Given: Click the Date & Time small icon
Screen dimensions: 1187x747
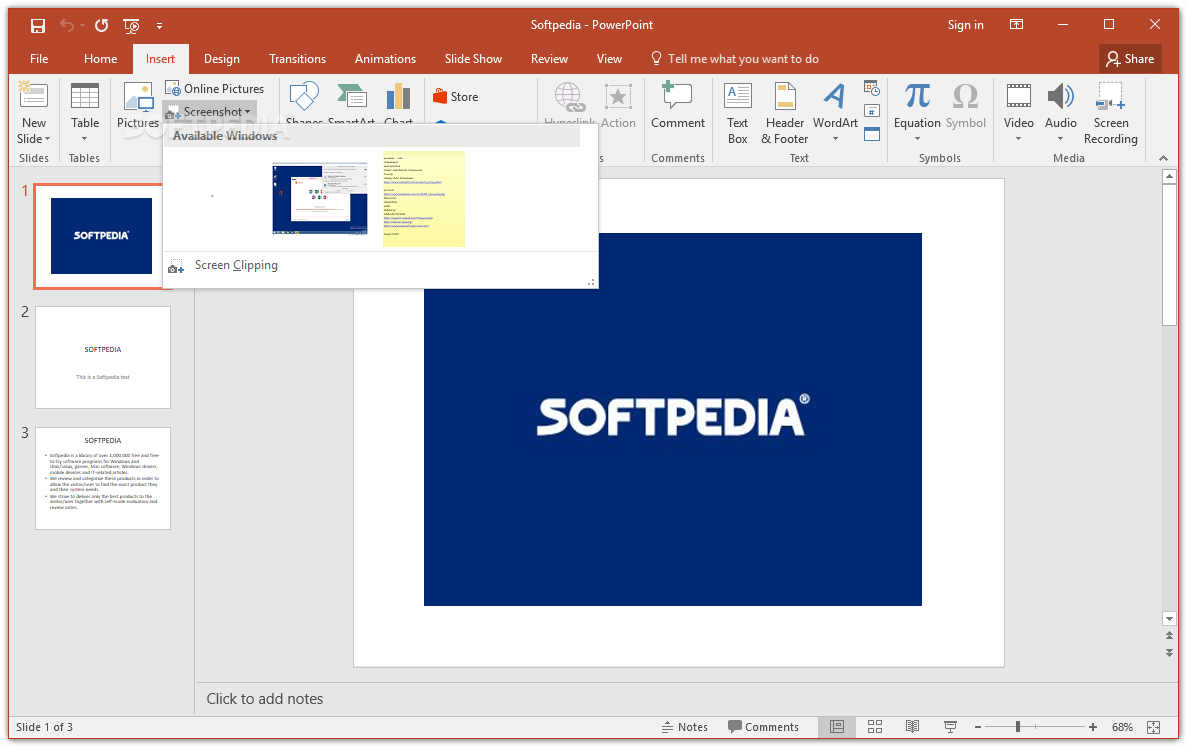Looking at the screenshot, I should click(x=872, y=89).
